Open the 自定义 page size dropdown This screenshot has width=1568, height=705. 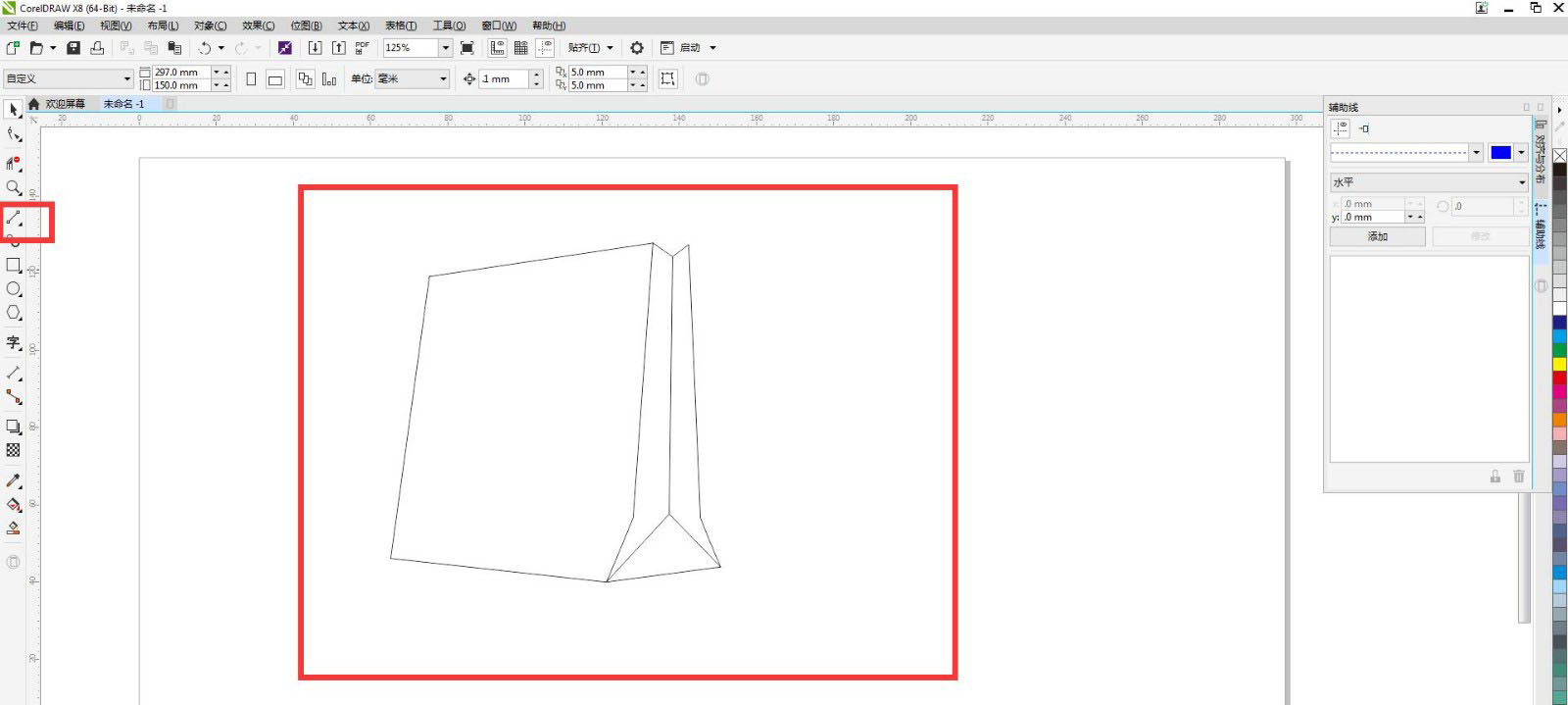126,78
